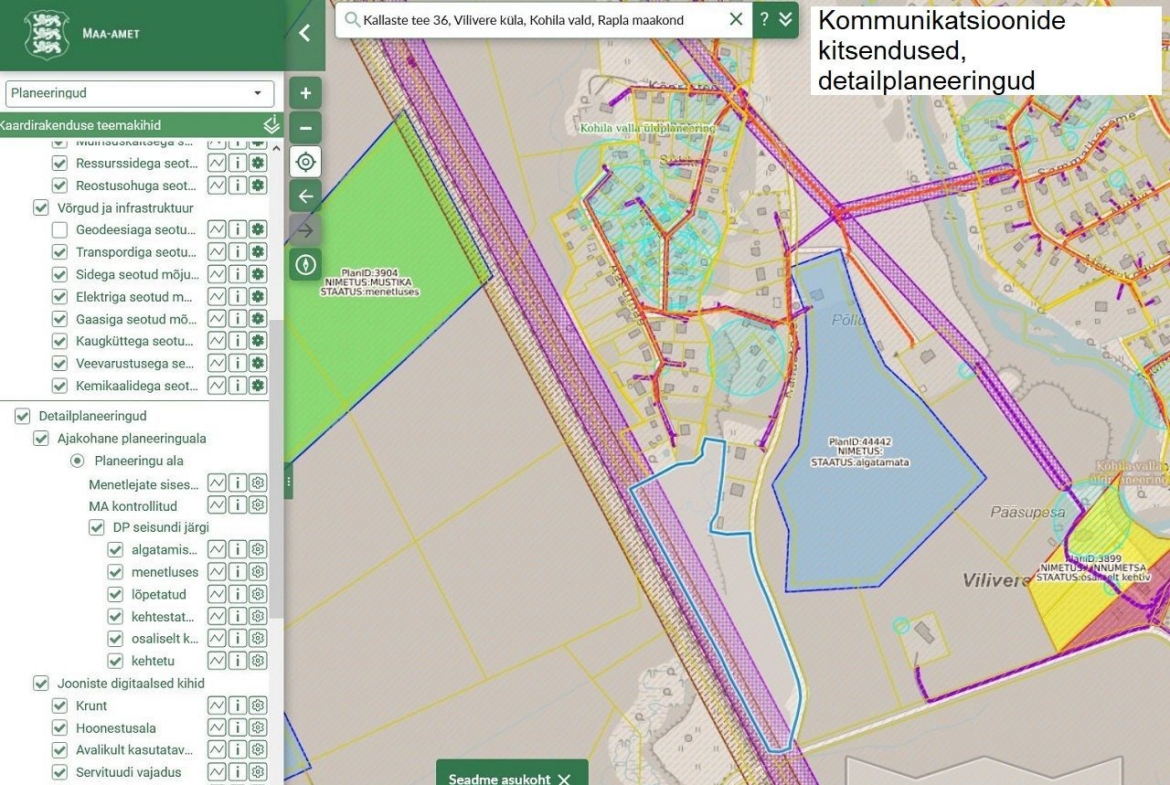This screenshot has height=785, width=1170.
Task: Reset map orientation with the compass icon
Action: (x=305, y=265)
